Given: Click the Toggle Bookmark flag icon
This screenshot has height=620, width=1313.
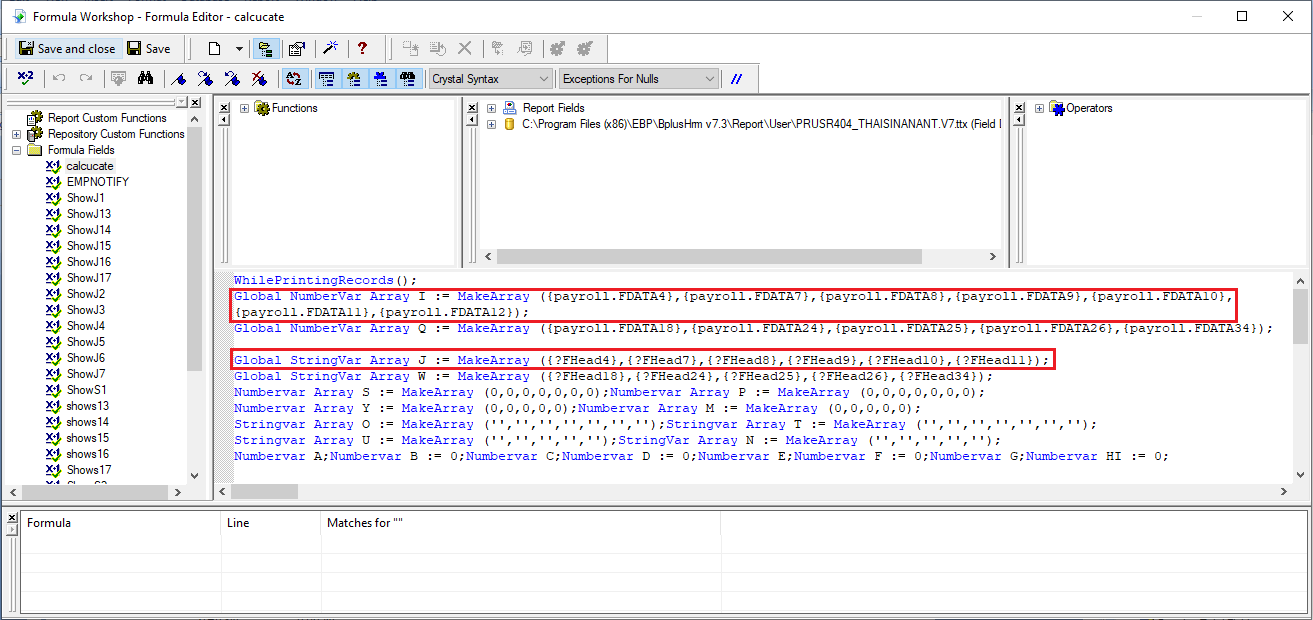Looking at the screenshot, I should tap(179, 78).
